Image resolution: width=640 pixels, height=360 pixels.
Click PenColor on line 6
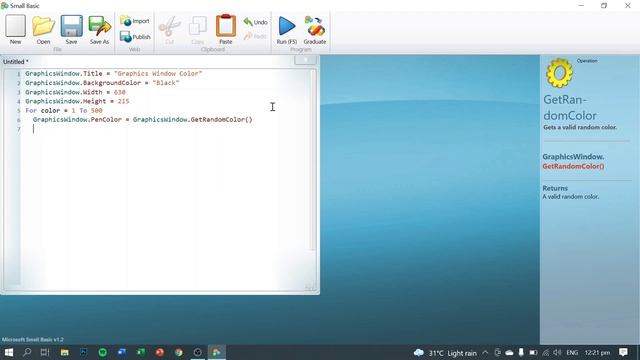tap(106, 120)
